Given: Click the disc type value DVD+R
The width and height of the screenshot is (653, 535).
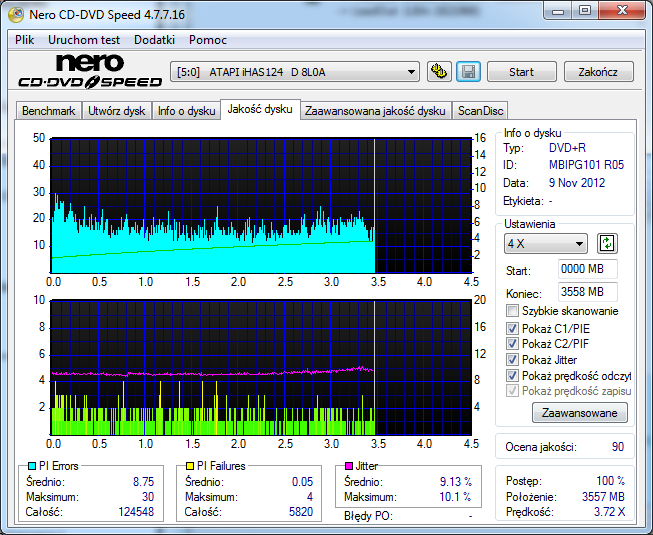Looking at the screenshot, I should (x=567, y=148).
